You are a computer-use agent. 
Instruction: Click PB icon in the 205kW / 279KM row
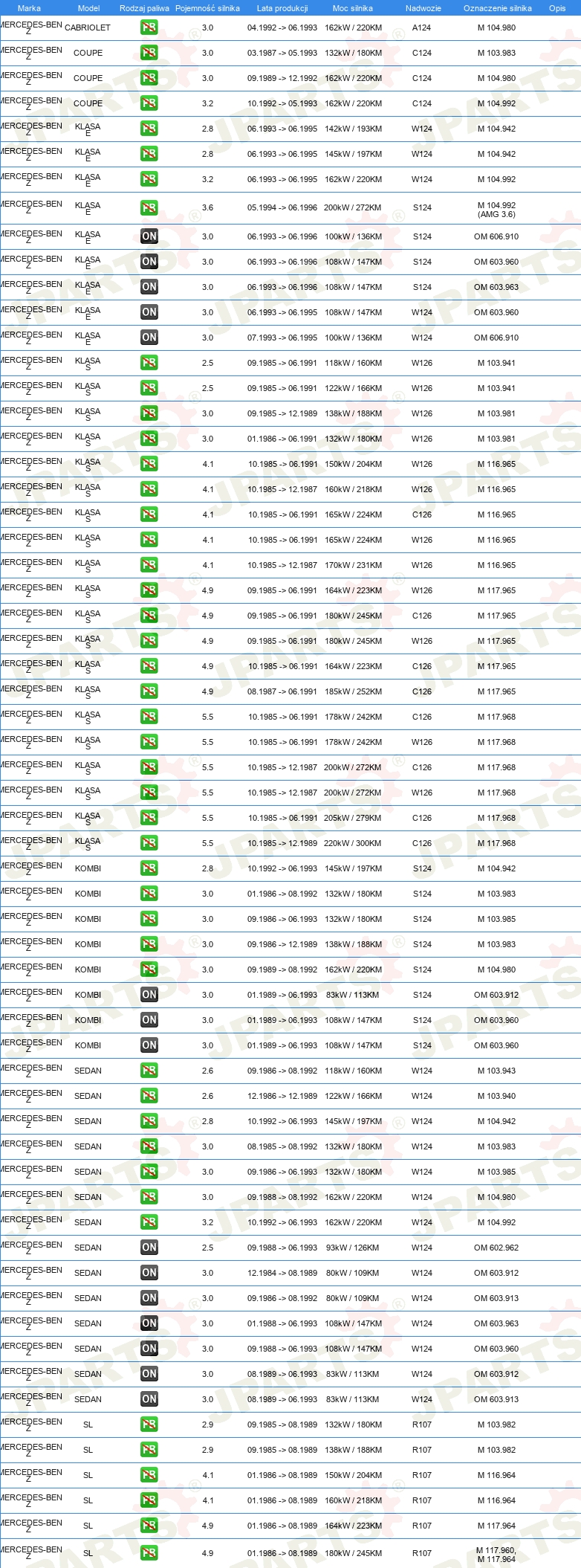149,818
